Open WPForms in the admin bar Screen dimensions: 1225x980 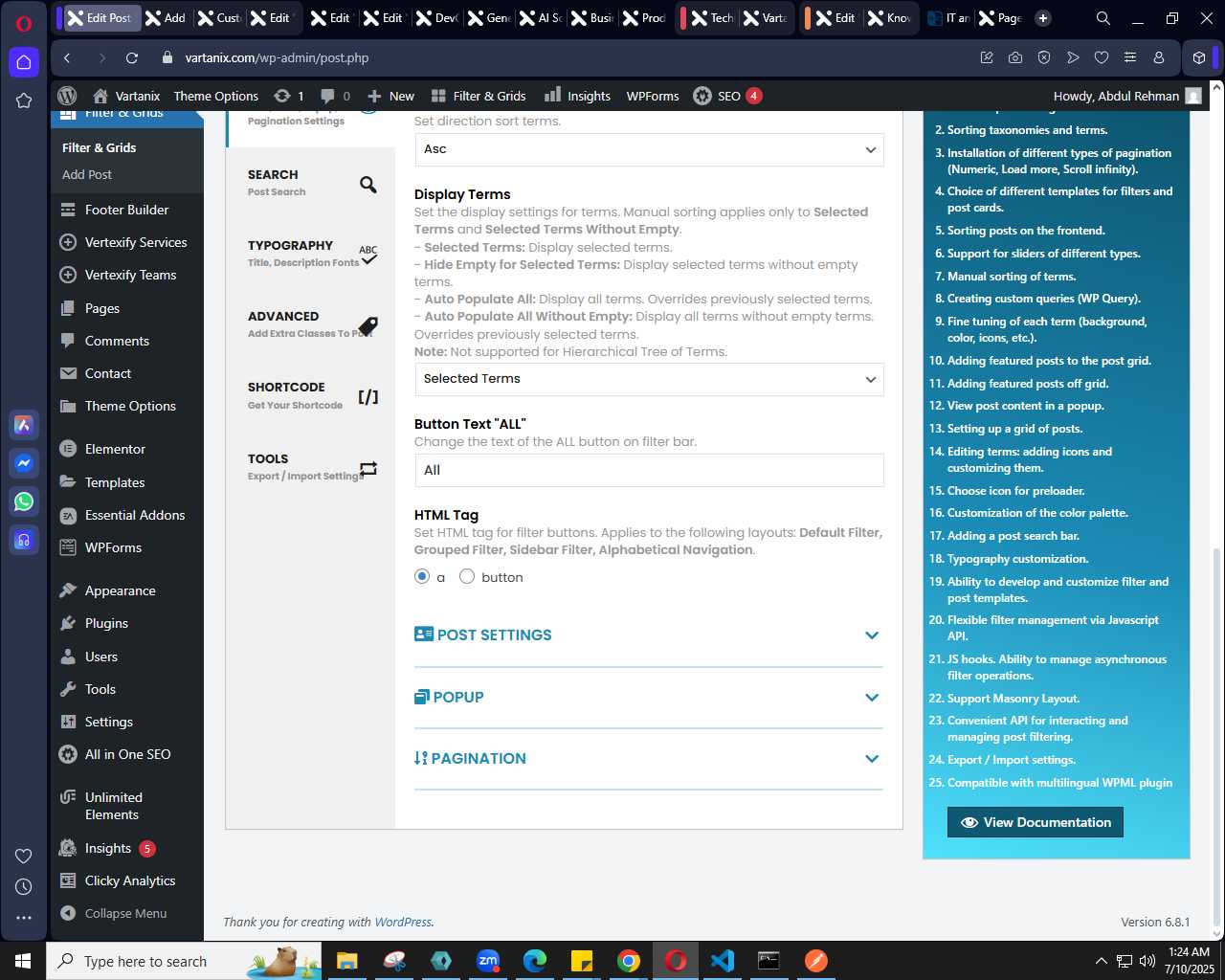click(x=653, y=96)
